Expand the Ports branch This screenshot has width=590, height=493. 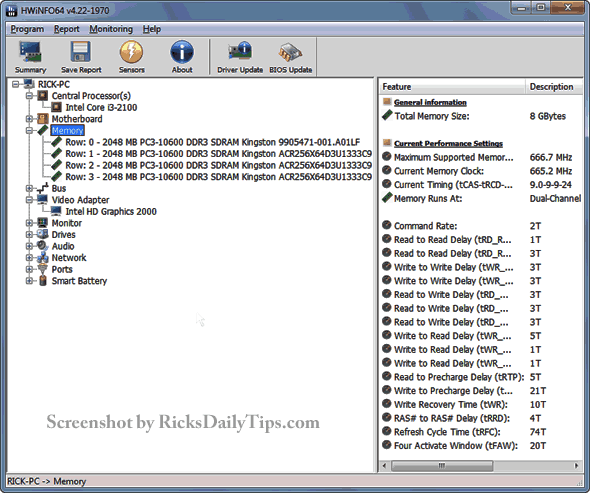(x=29, y=269)
